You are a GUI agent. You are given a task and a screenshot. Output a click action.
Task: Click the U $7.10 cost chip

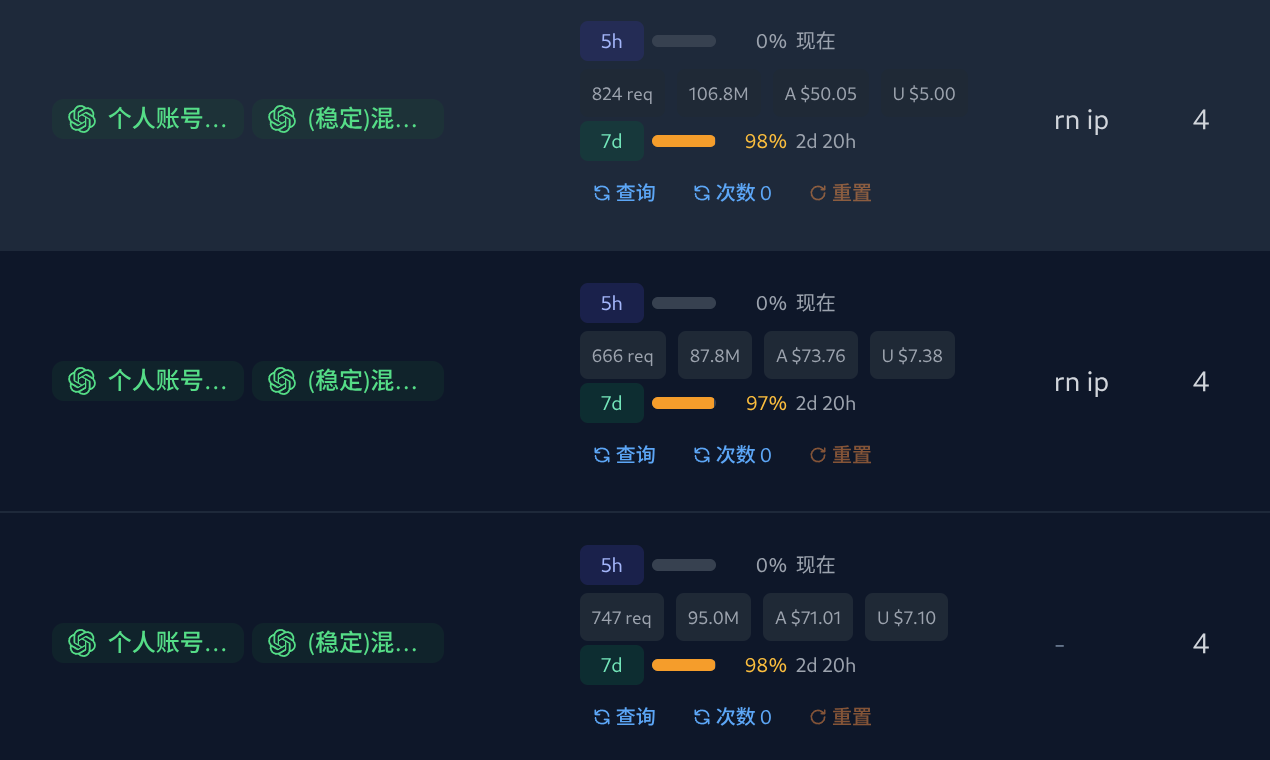[x=907, y=617]
